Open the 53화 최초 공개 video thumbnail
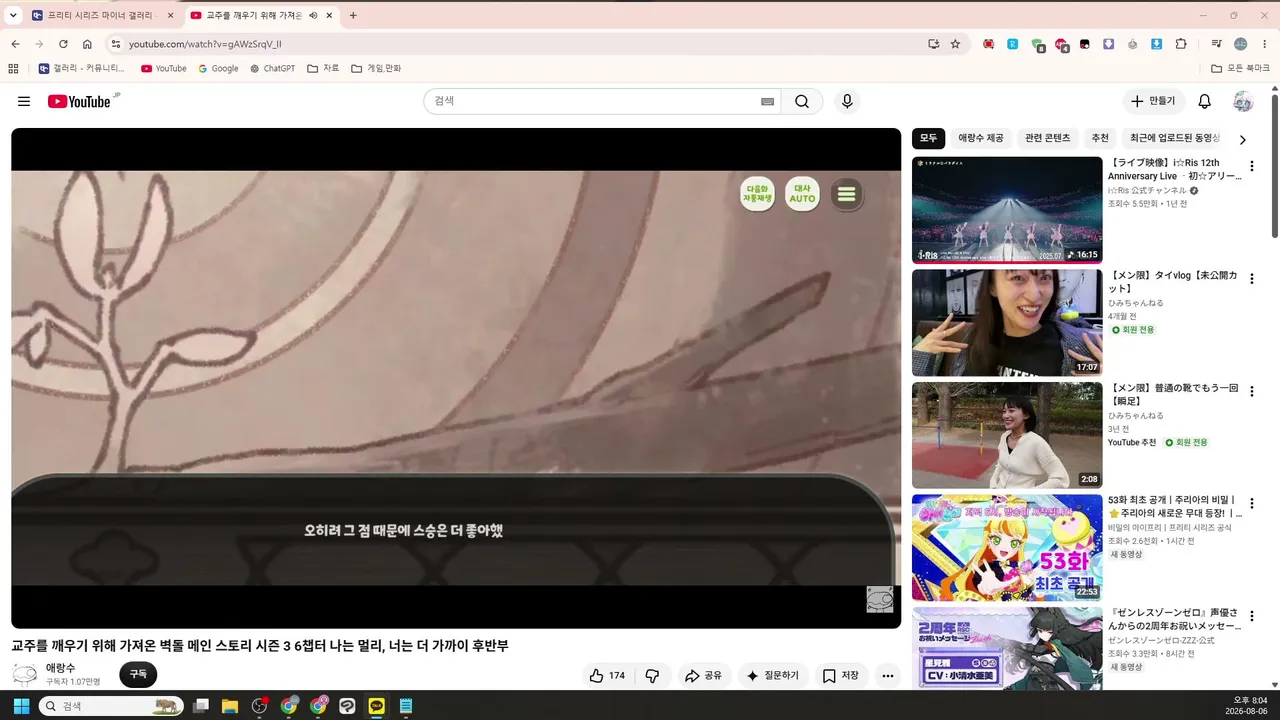1280x720 pixels. (x=1007, y=548)
